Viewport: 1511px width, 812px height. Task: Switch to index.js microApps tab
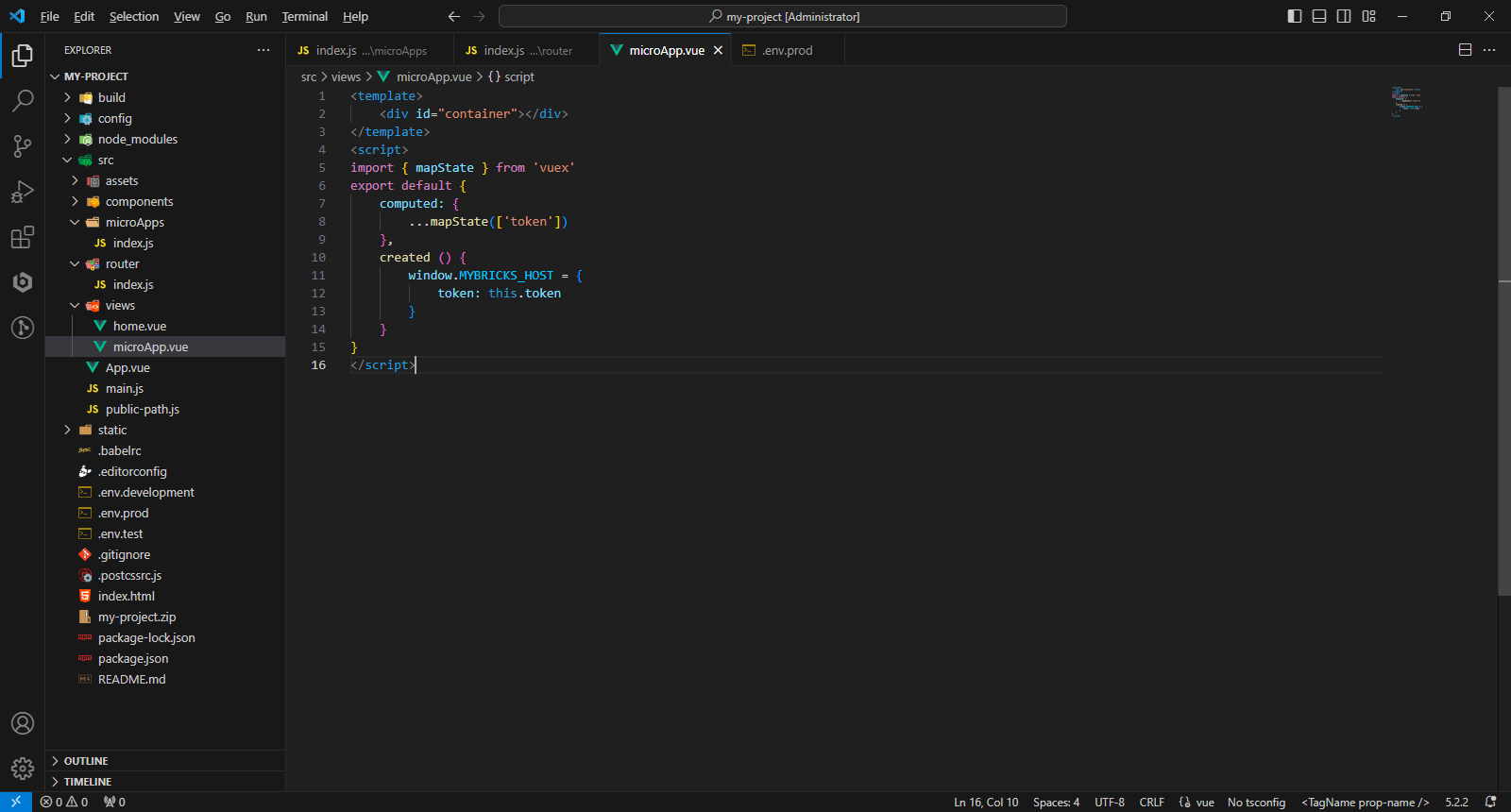point(369,50)
